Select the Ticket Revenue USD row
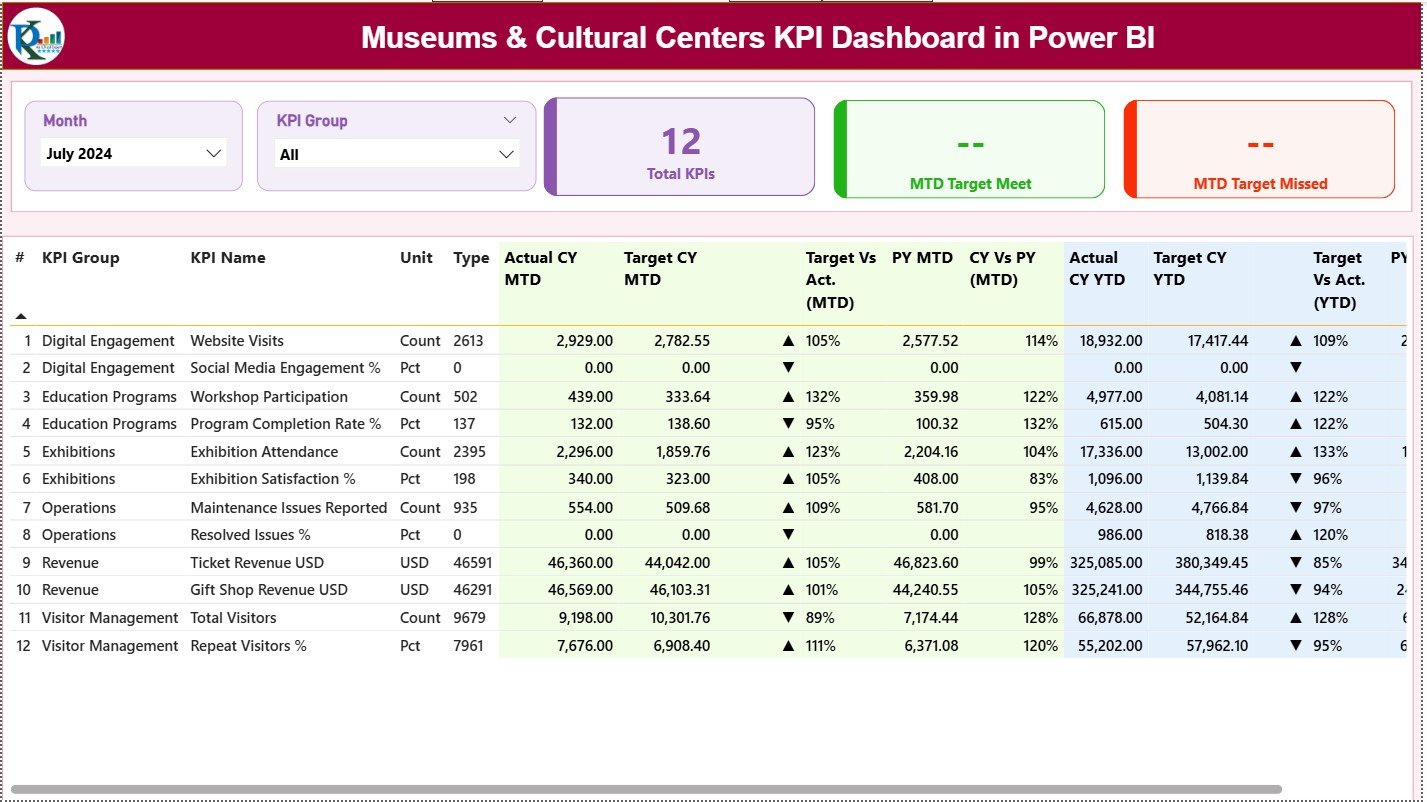The image size is (1427, 802). (258, 562)
